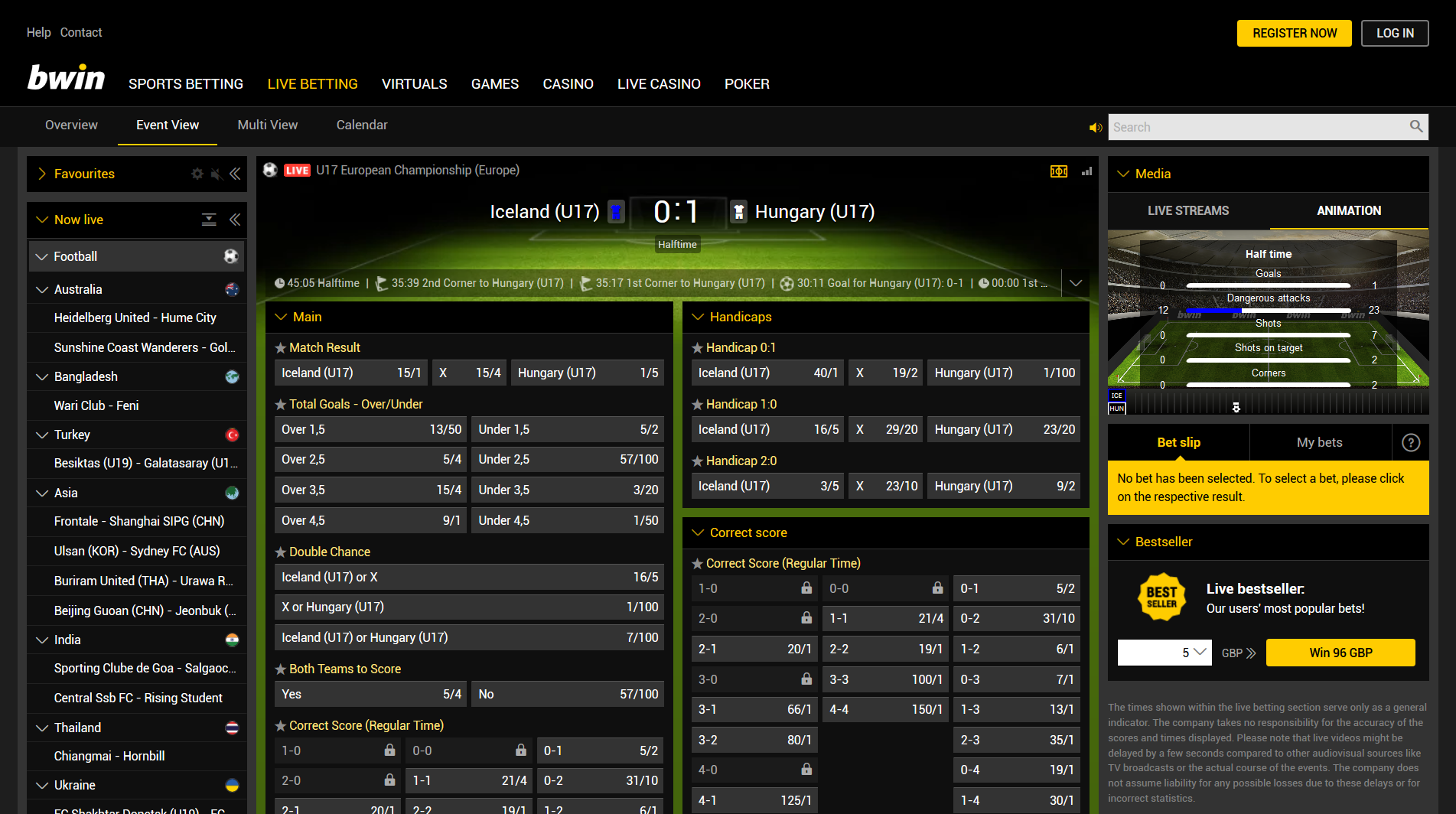Bet on Hungary (U17) match result 1/5
This screenshot has height=814, width=1456.
588,373
